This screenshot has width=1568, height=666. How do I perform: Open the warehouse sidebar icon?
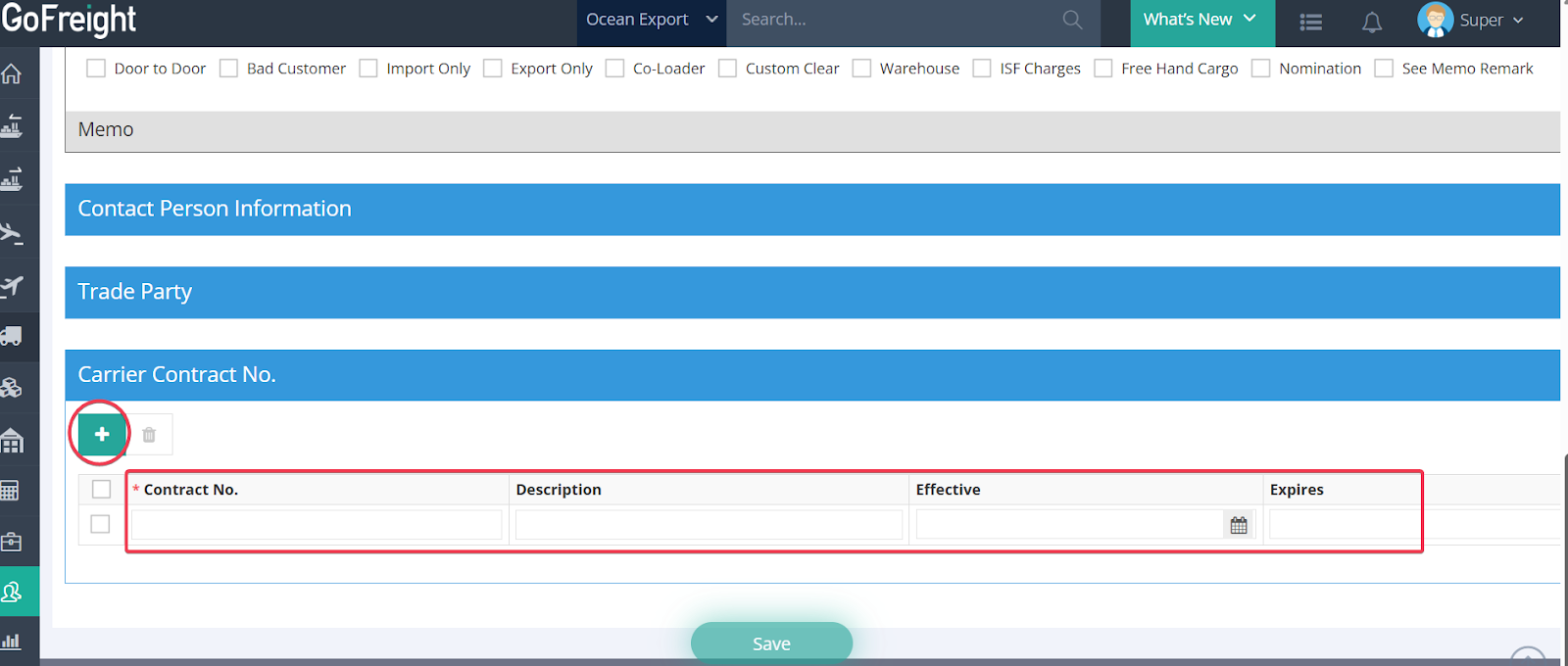click(x=12, y=441)
